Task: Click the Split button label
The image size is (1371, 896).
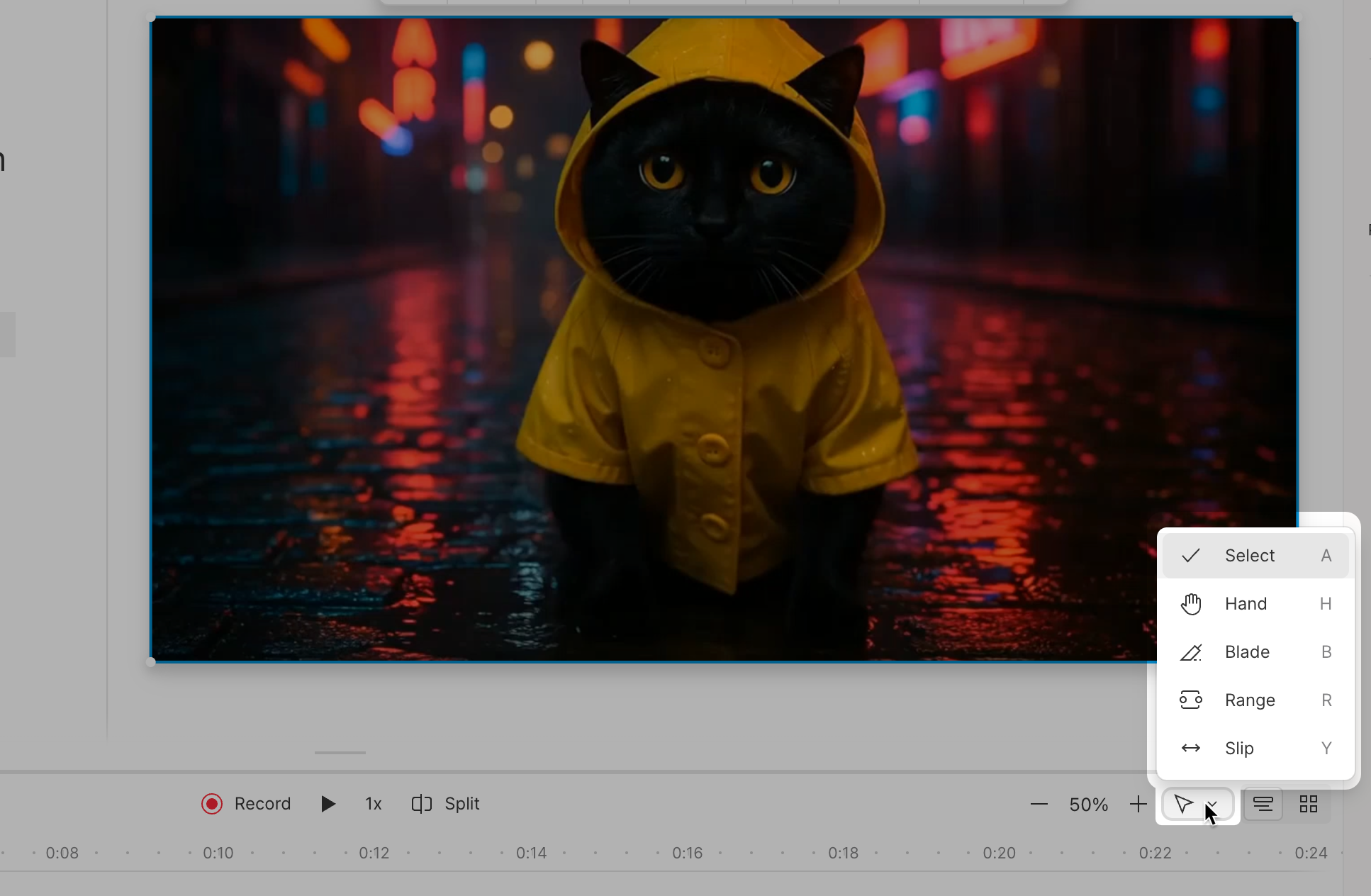Action: (x=461, y=804)
